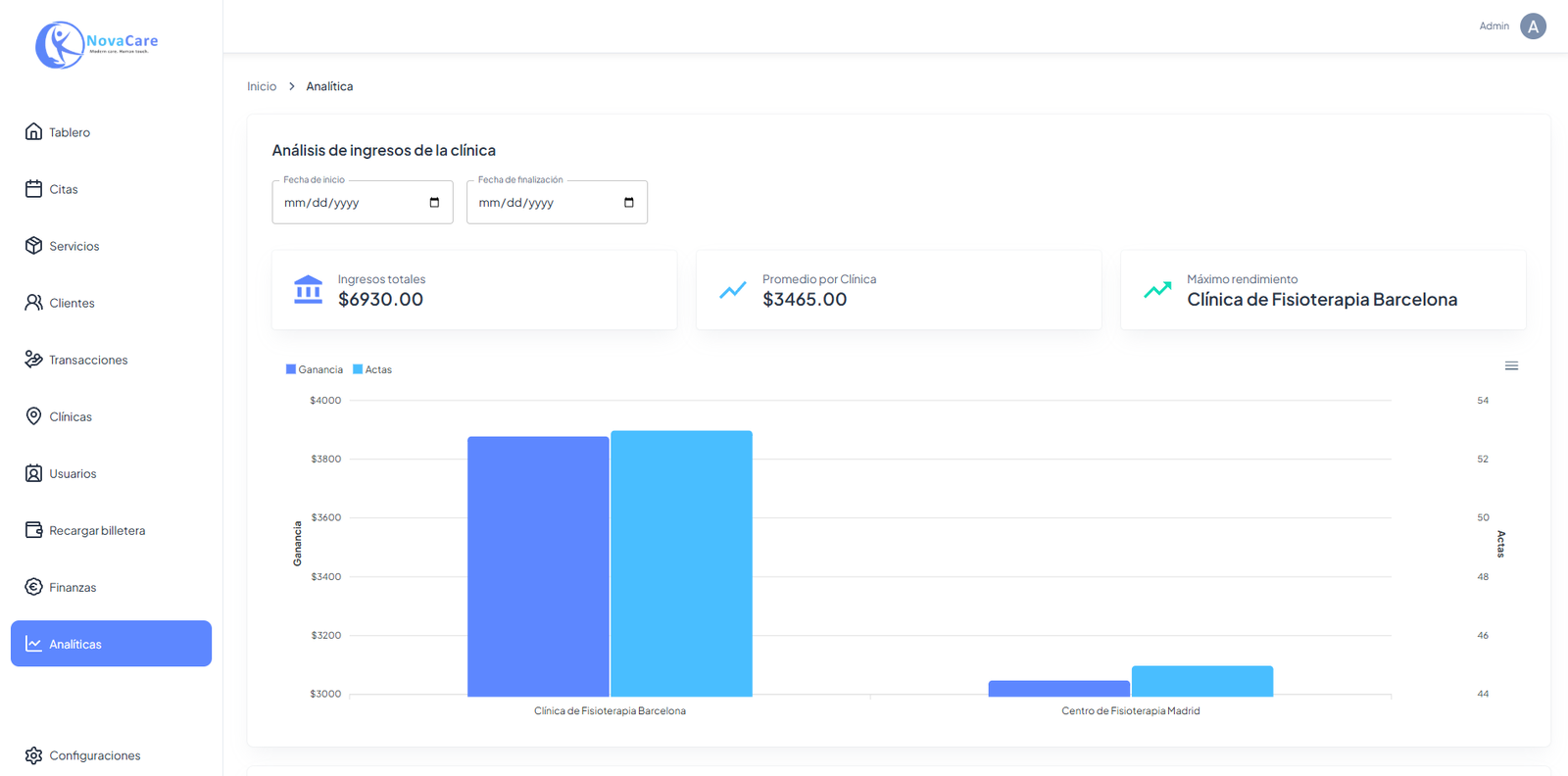Click the Configuraciones gear icon
Image resolution: width=1568 pixels, height=776 pixels.
point(33,755)
